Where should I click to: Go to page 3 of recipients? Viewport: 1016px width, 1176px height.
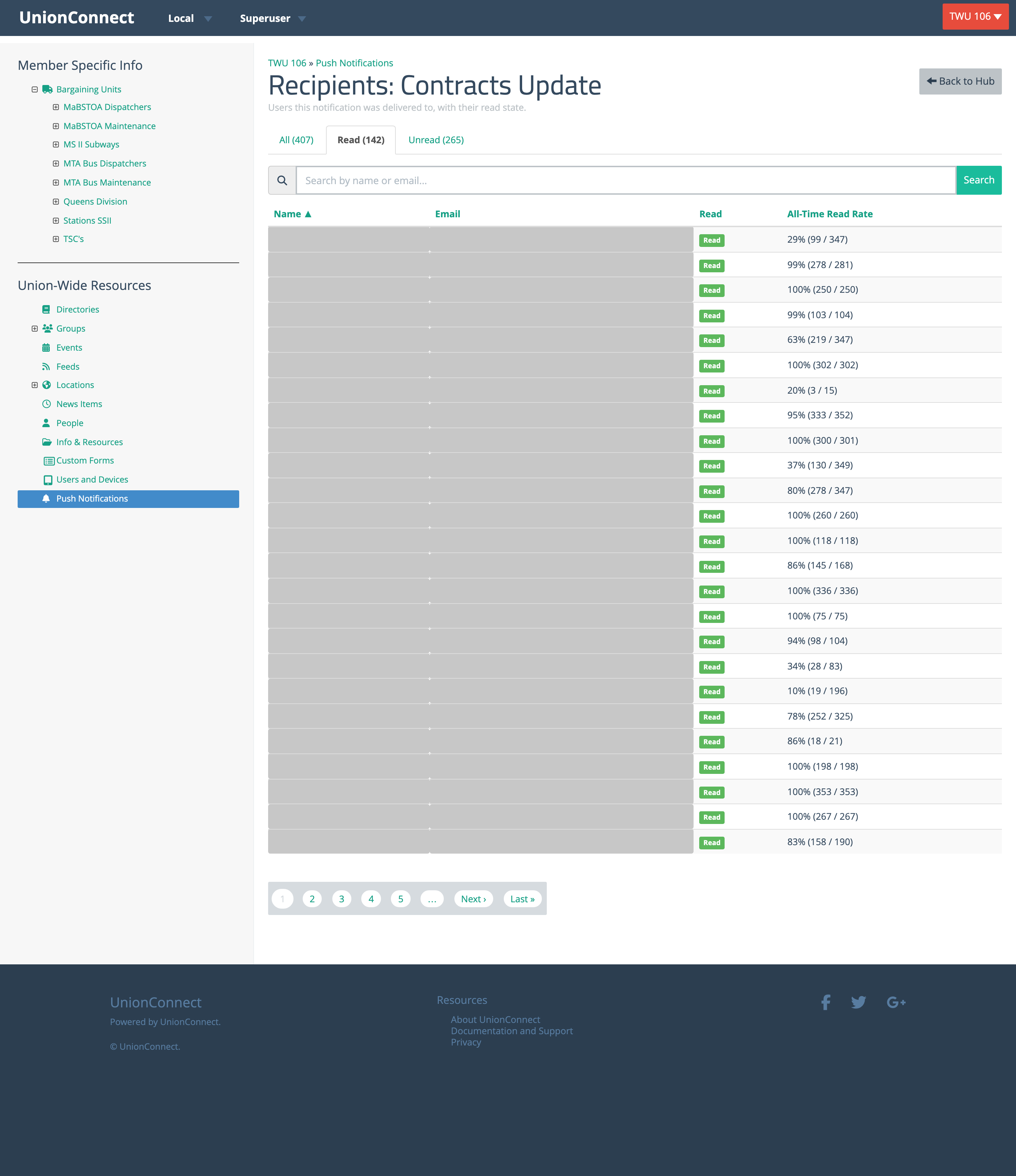pyautogui.click(x=342, y=898)
